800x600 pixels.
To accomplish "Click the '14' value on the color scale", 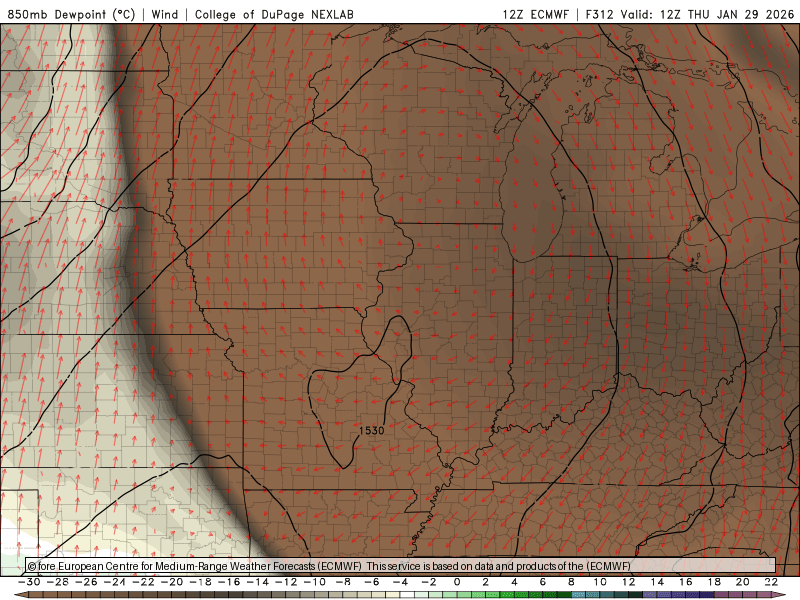I will (x=657, y=582).
